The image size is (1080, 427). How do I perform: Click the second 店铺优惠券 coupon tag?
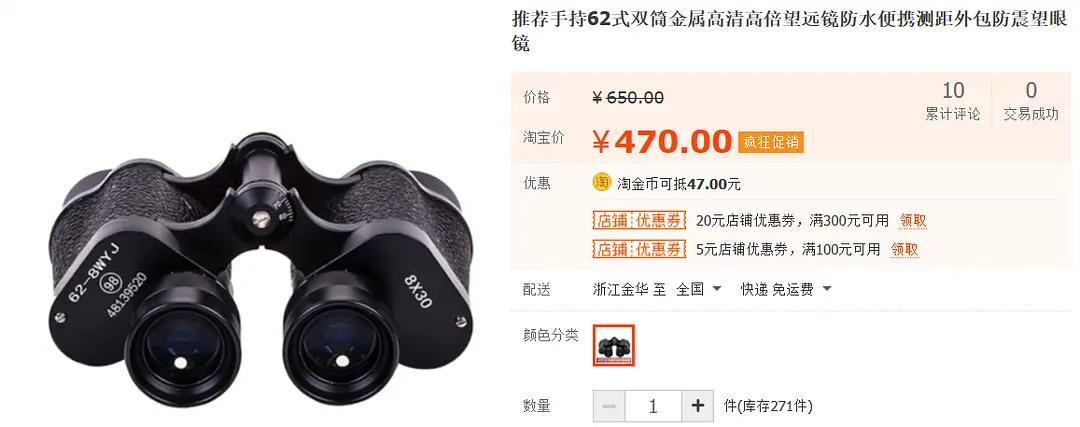[x=640, y=249]
